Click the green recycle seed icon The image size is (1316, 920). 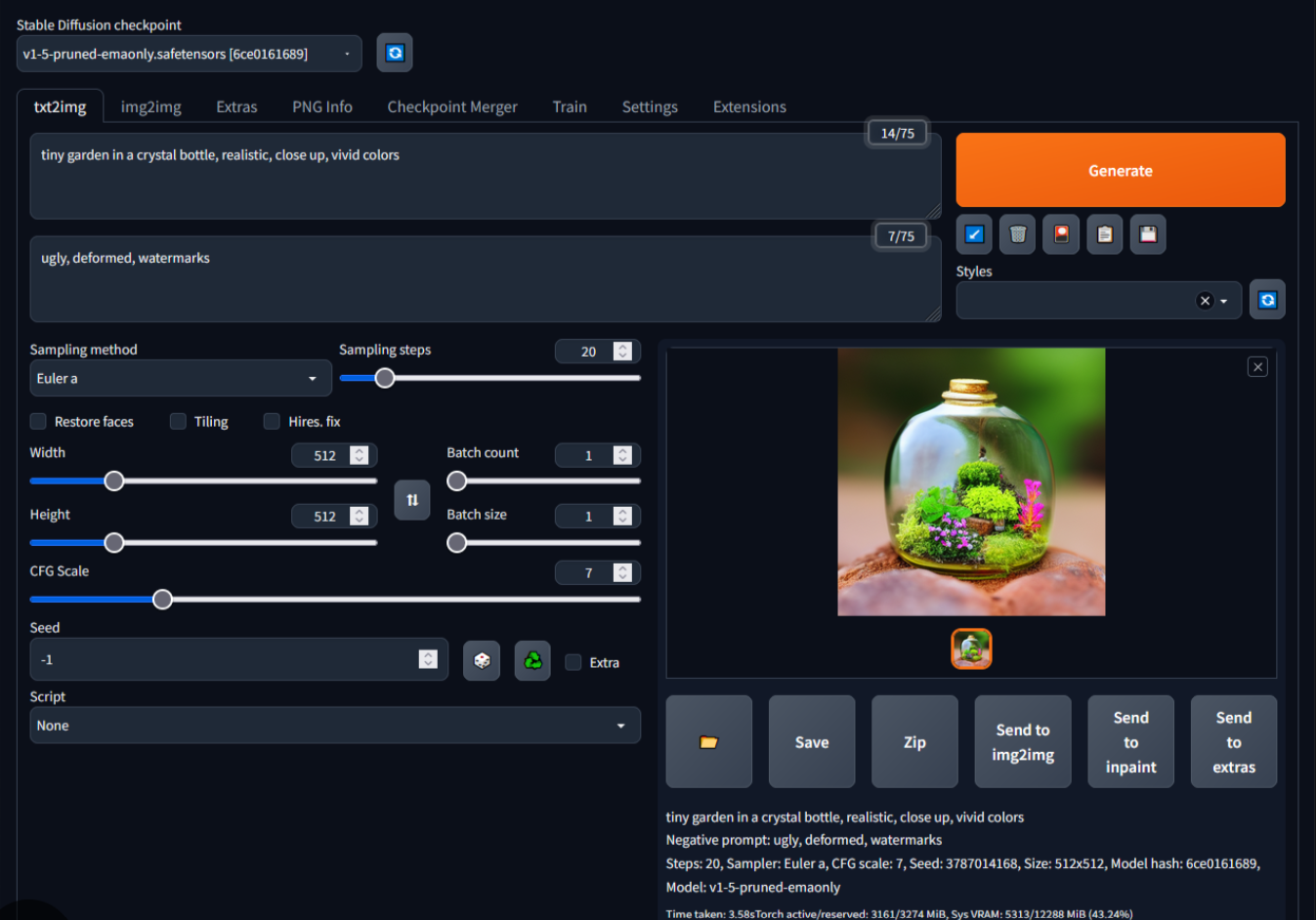pyautogui.click(x=532, y=661)
